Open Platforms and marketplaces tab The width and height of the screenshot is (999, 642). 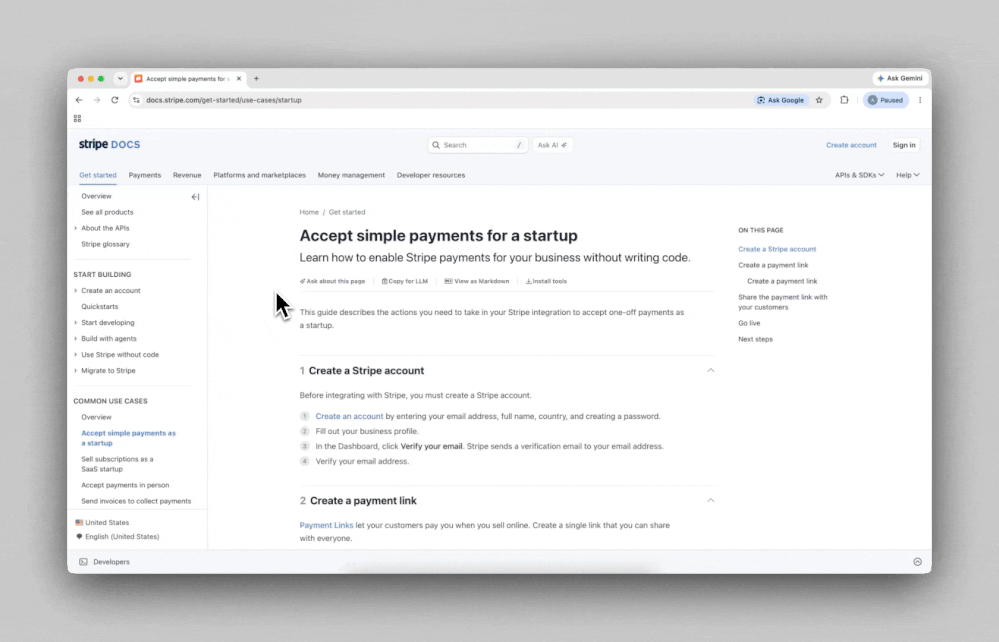tap(259, 175)
